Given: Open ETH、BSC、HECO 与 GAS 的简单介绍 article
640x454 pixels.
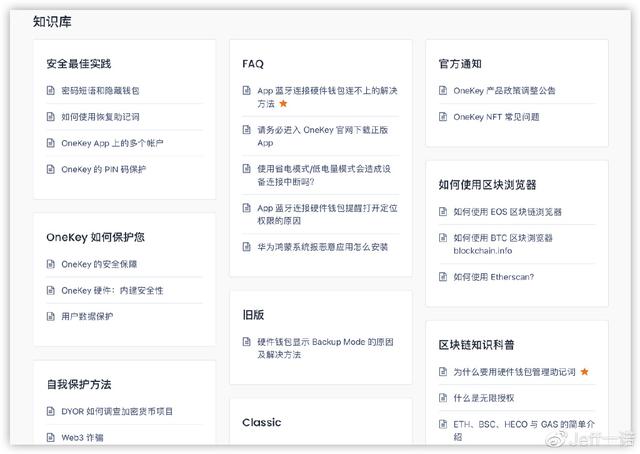Looking at the screenshot, I should coord(524,431).
